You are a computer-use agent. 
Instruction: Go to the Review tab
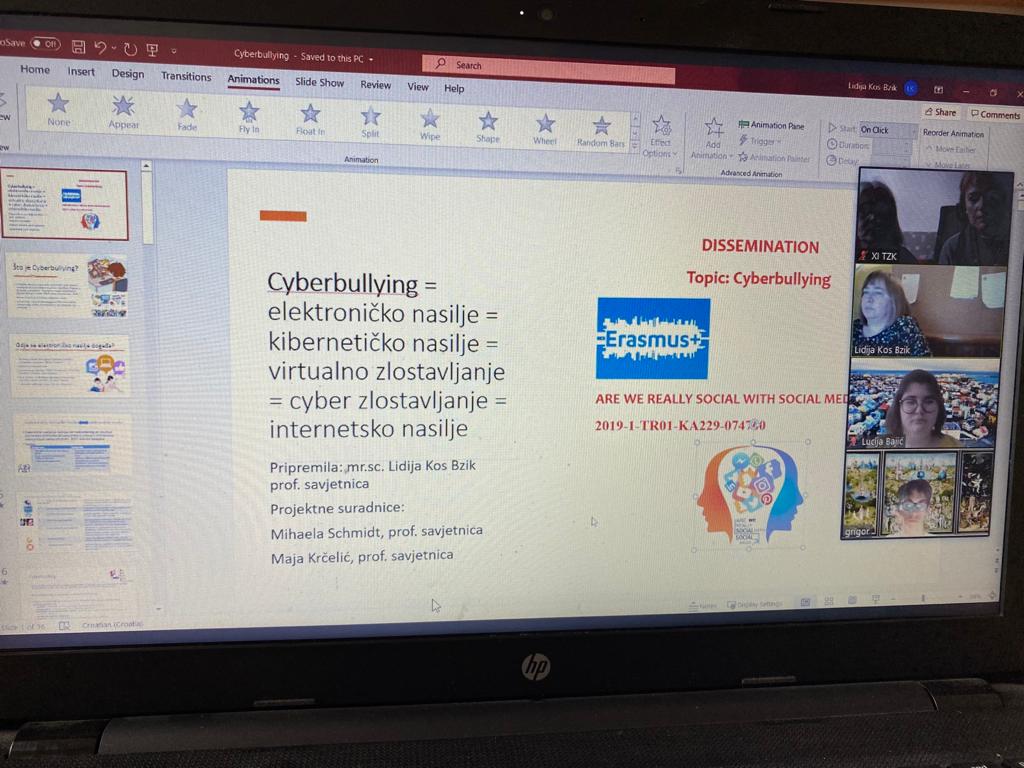tap(376, 85)
